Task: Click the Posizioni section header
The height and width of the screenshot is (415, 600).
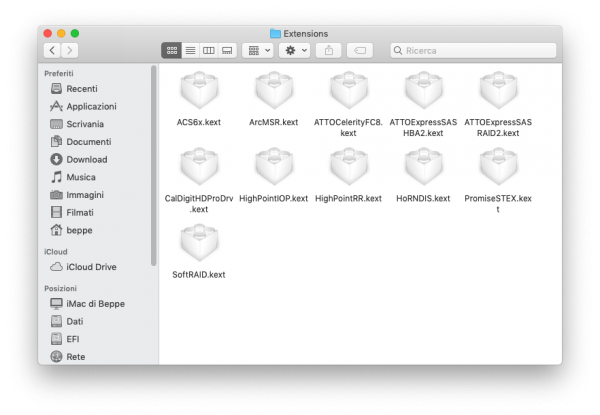Action: 60,288
